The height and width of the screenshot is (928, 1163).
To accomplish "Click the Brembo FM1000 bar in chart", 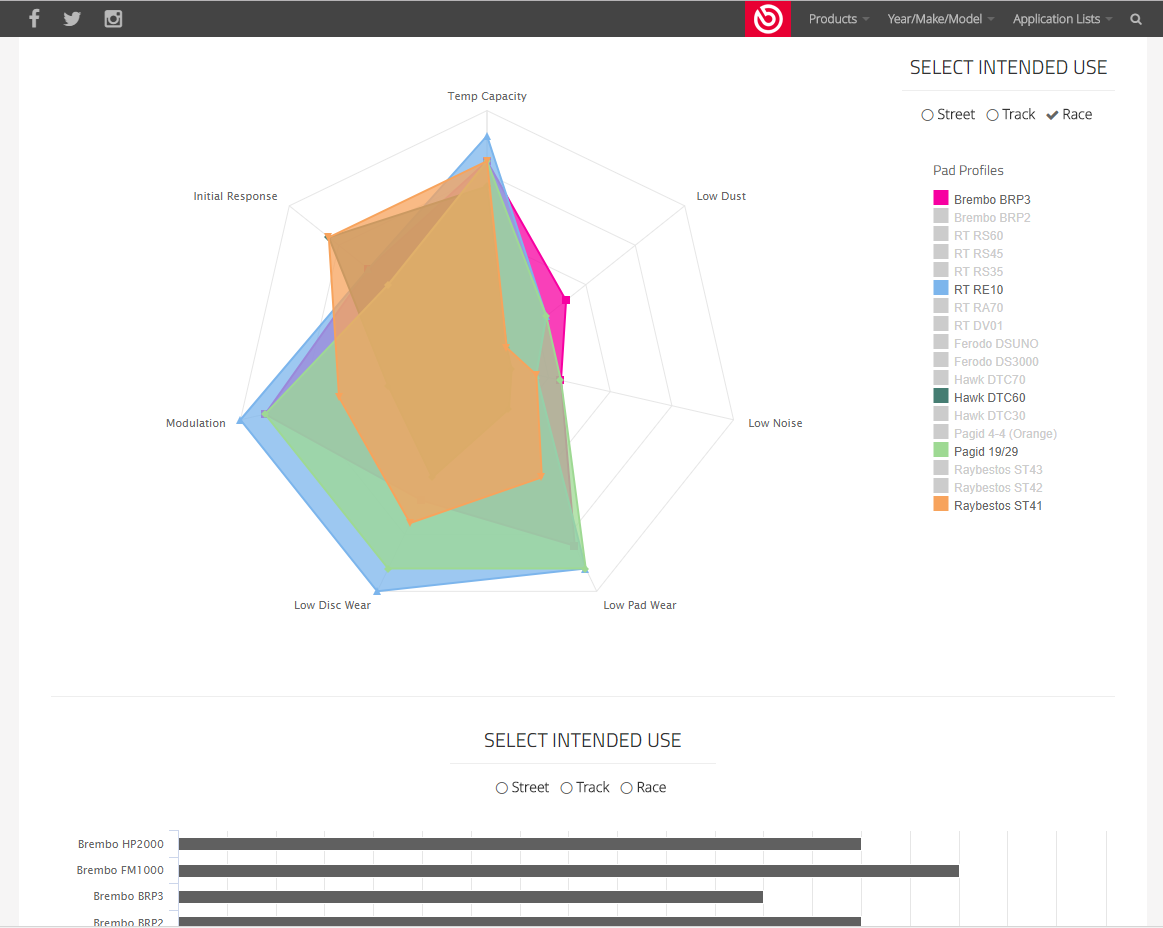I will [x=568, y=871].
